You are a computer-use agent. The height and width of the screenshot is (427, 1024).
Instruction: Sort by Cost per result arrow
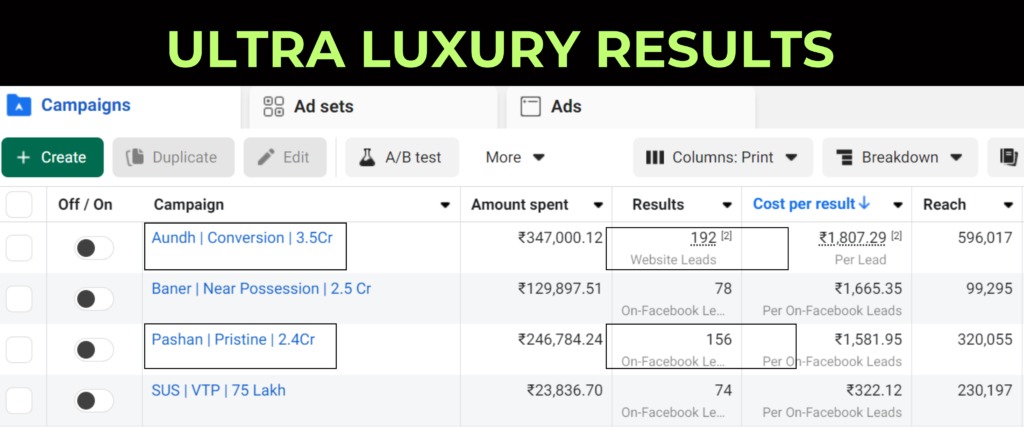pyautogui.click(x=864, y=204)
